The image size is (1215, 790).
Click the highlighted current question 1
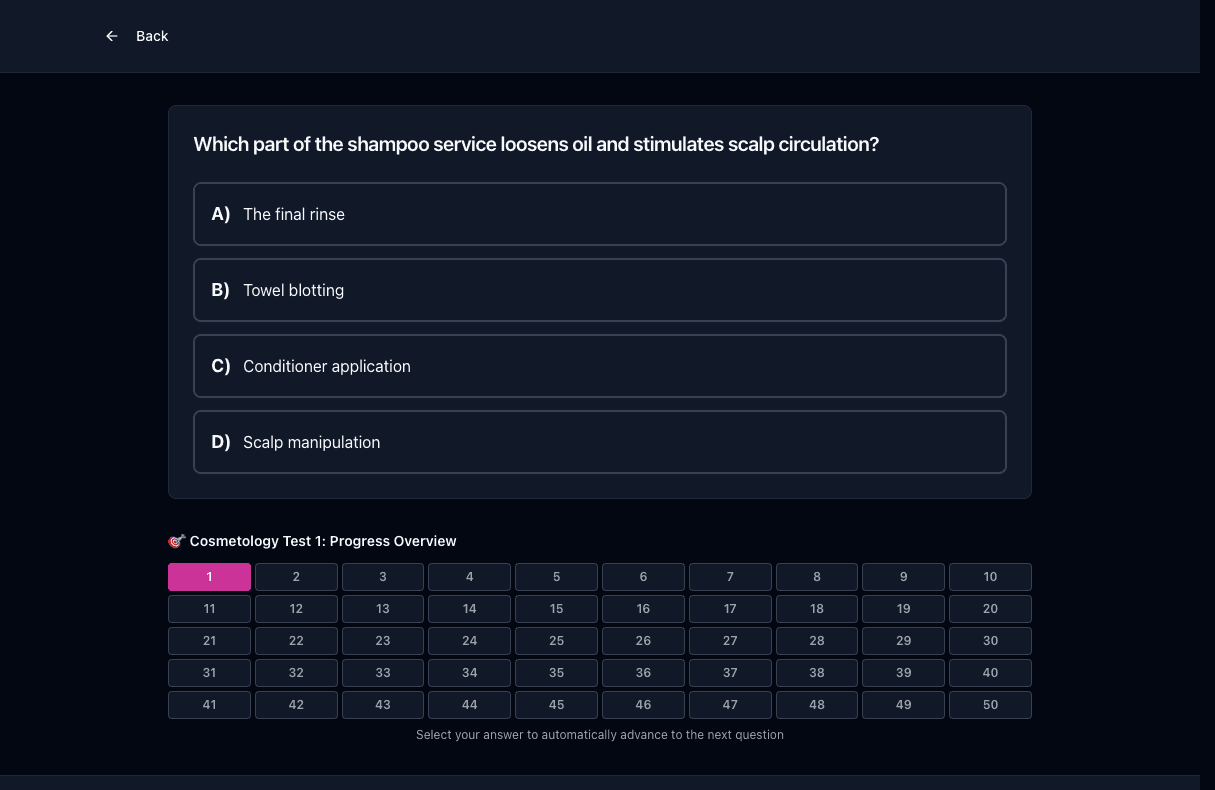click(209, 577)
